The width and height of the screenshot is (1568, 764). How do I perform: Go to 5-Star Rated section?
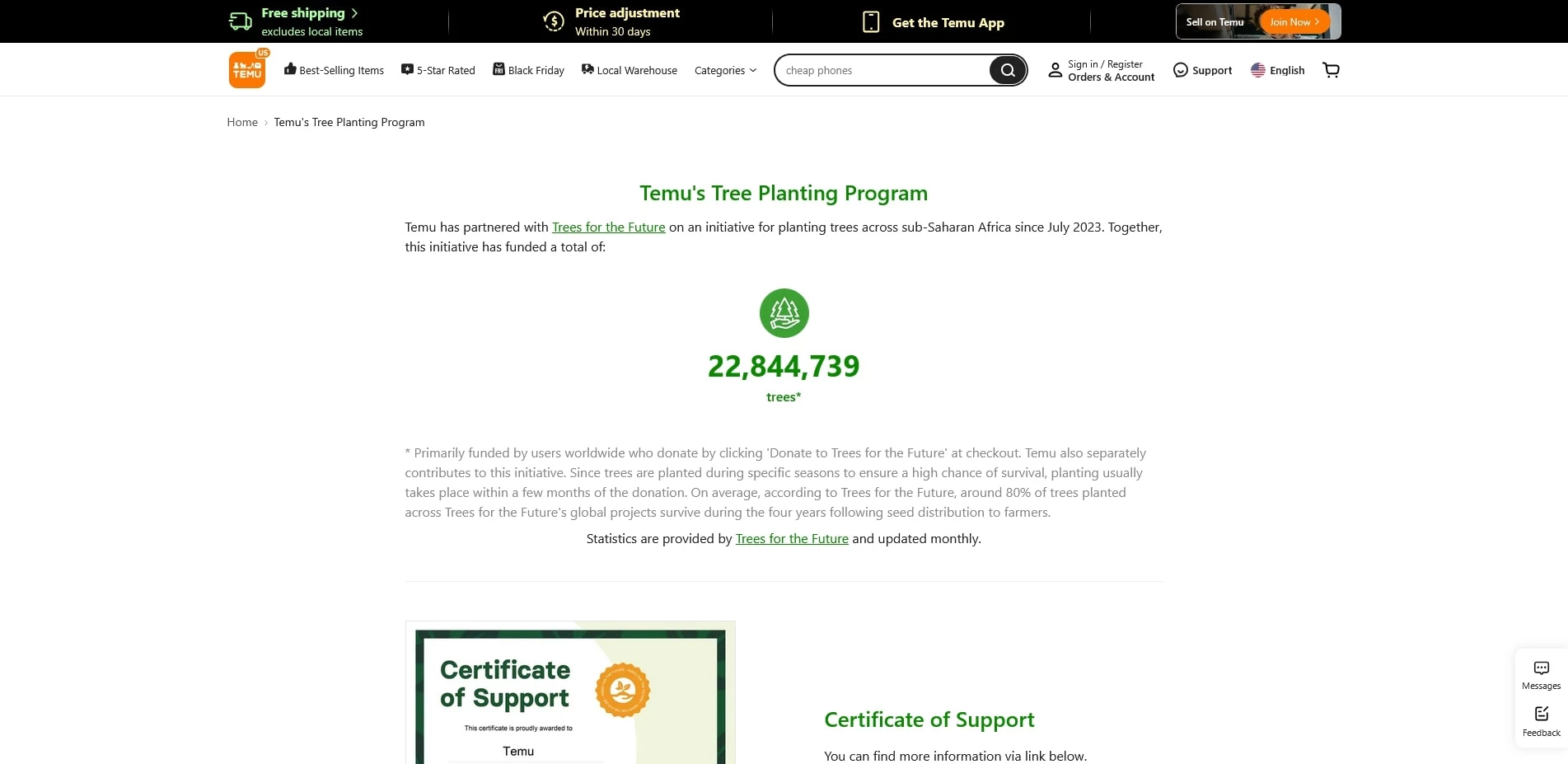(438, 70)
